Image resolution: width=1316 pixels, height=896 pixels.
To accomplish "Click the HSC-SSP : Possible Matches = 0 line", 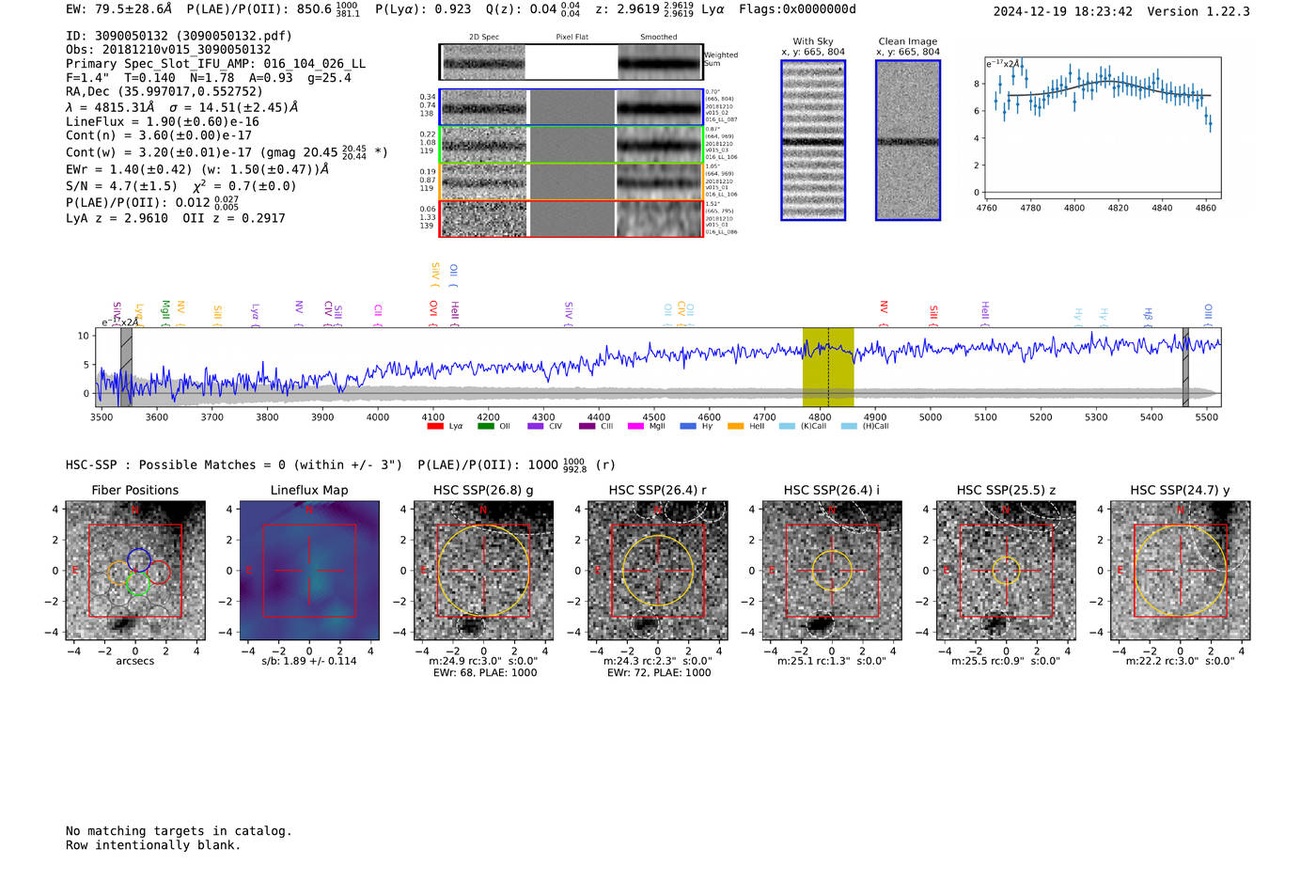I will point(234,465).
